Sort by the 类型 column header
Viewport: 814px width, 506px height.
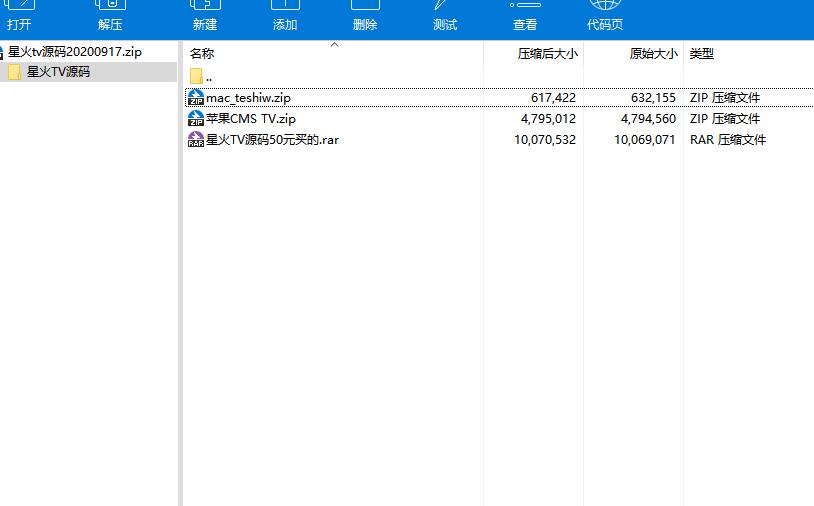click(x=701, y=53)
